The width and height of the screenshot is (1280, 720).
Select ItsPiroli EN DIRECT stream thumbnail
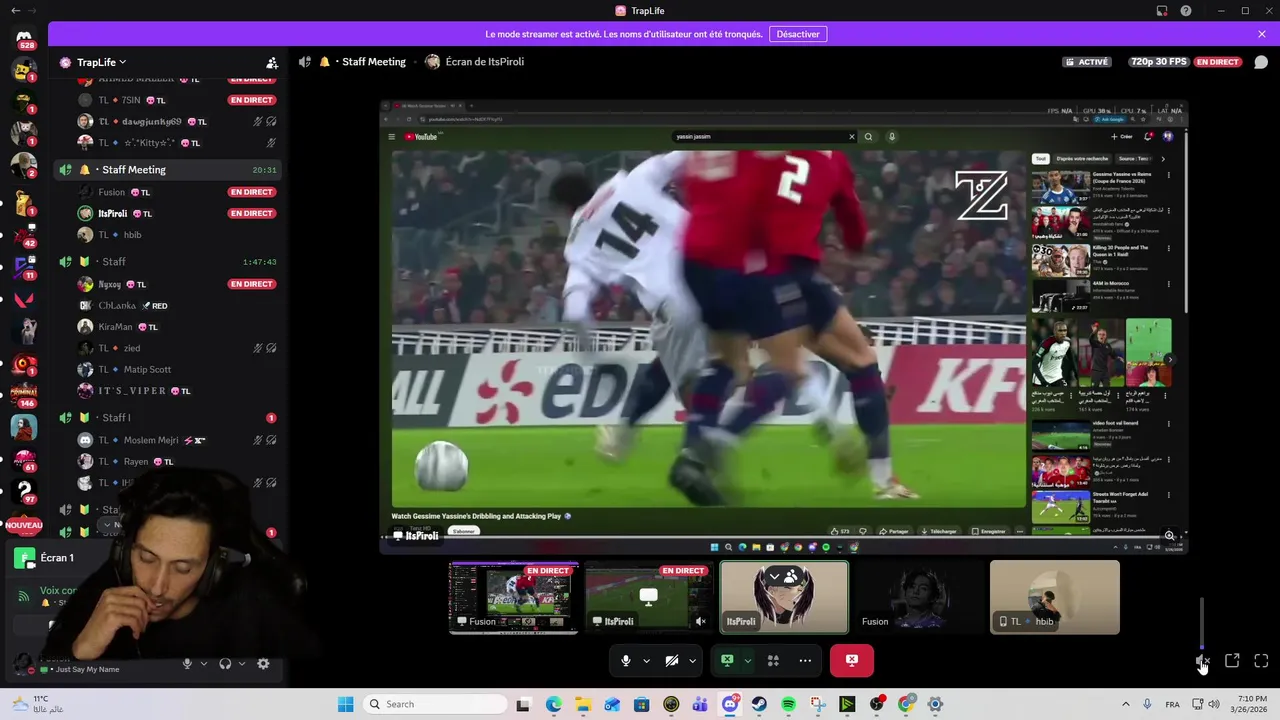click(x=649, y=597)
